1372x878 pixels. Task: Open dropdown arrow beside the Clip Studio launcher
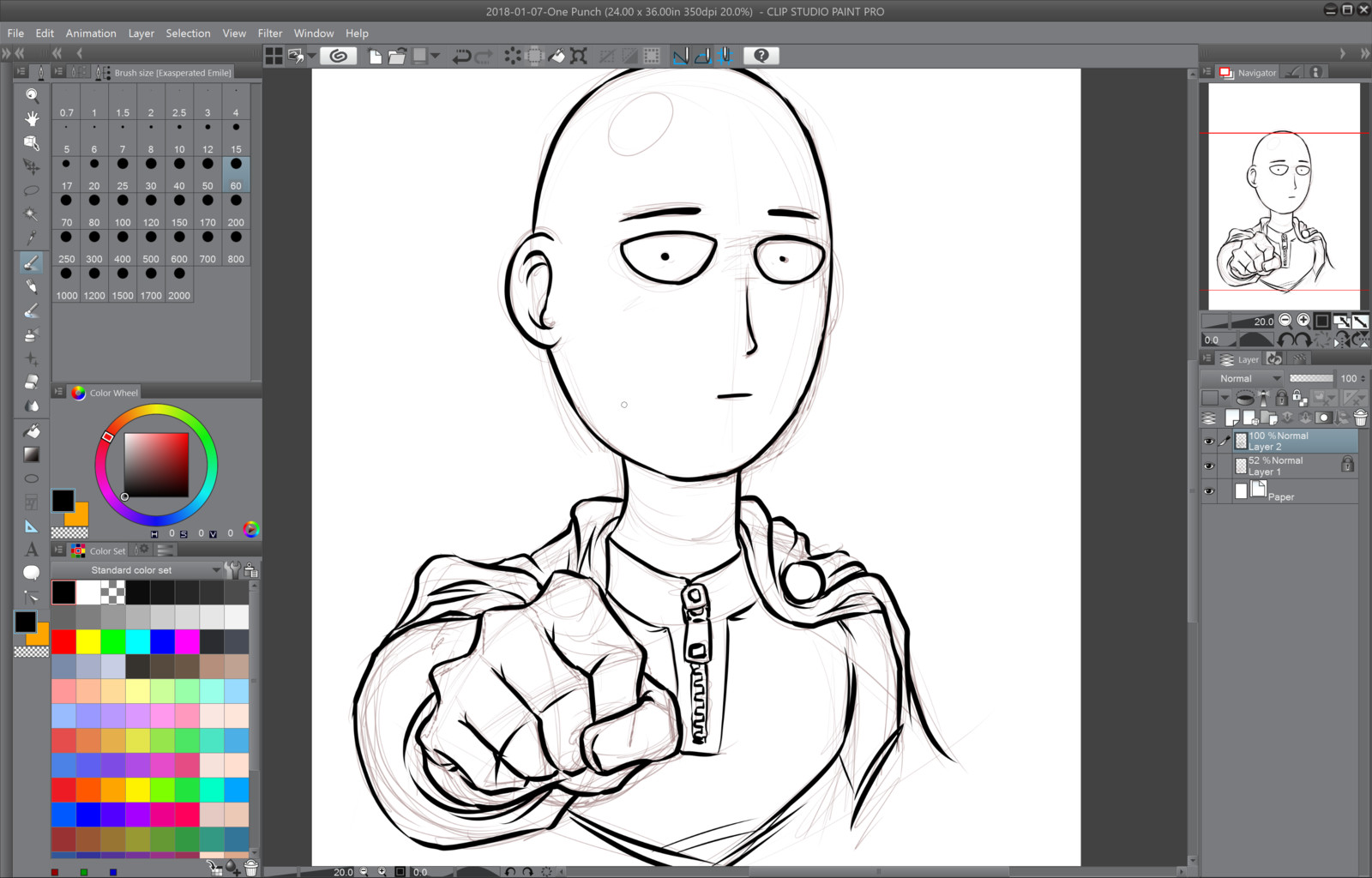pos(311,56)
